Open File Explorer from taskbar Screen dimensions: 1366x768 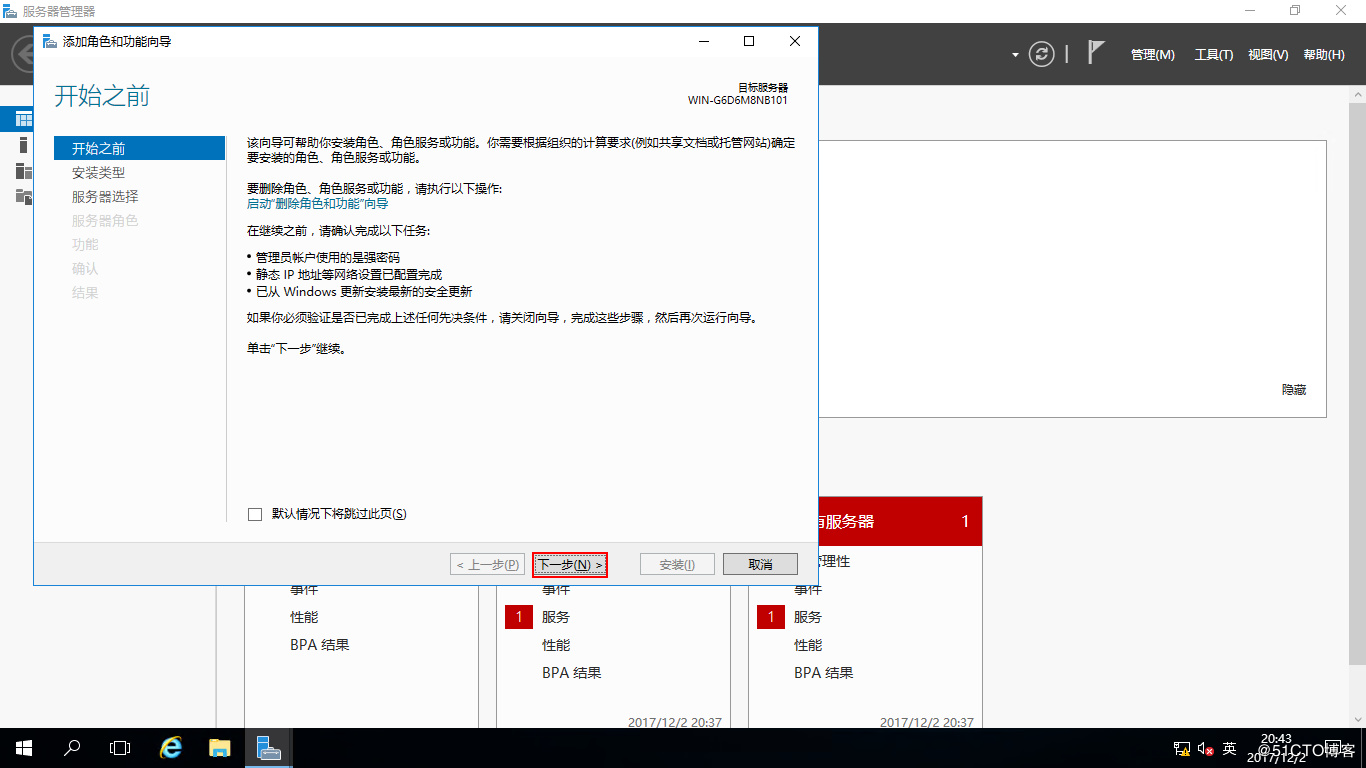[220, 748]
